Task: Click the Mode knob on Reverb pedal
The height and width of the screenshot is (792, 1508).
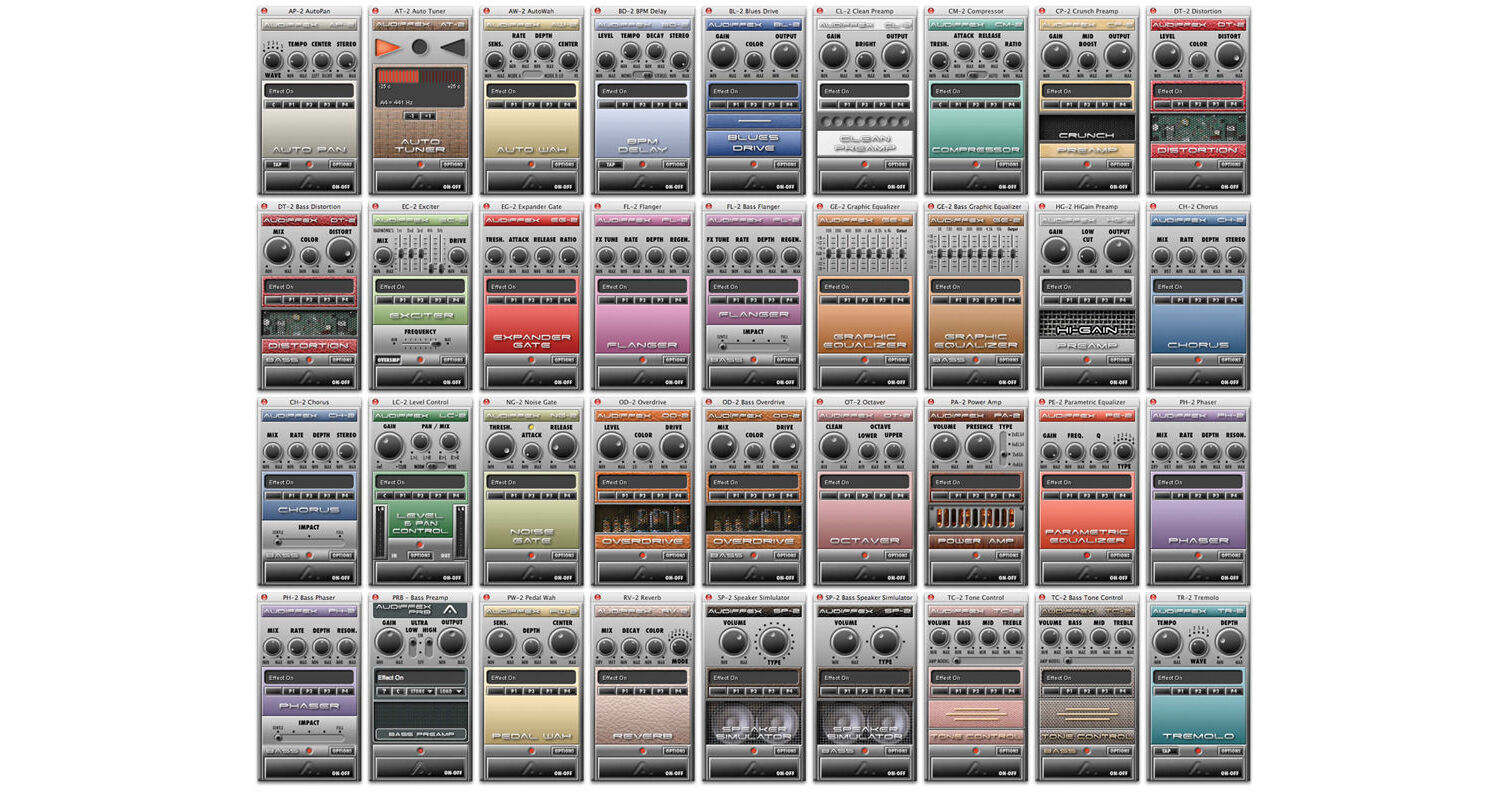Action: tap(680, 646)
